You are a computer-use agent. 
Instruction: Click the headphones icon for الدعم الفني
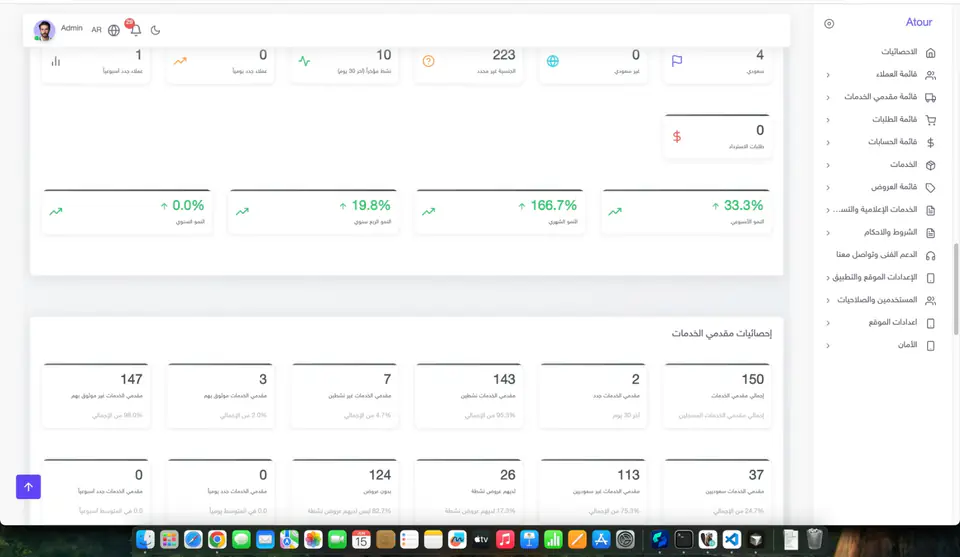930,255
